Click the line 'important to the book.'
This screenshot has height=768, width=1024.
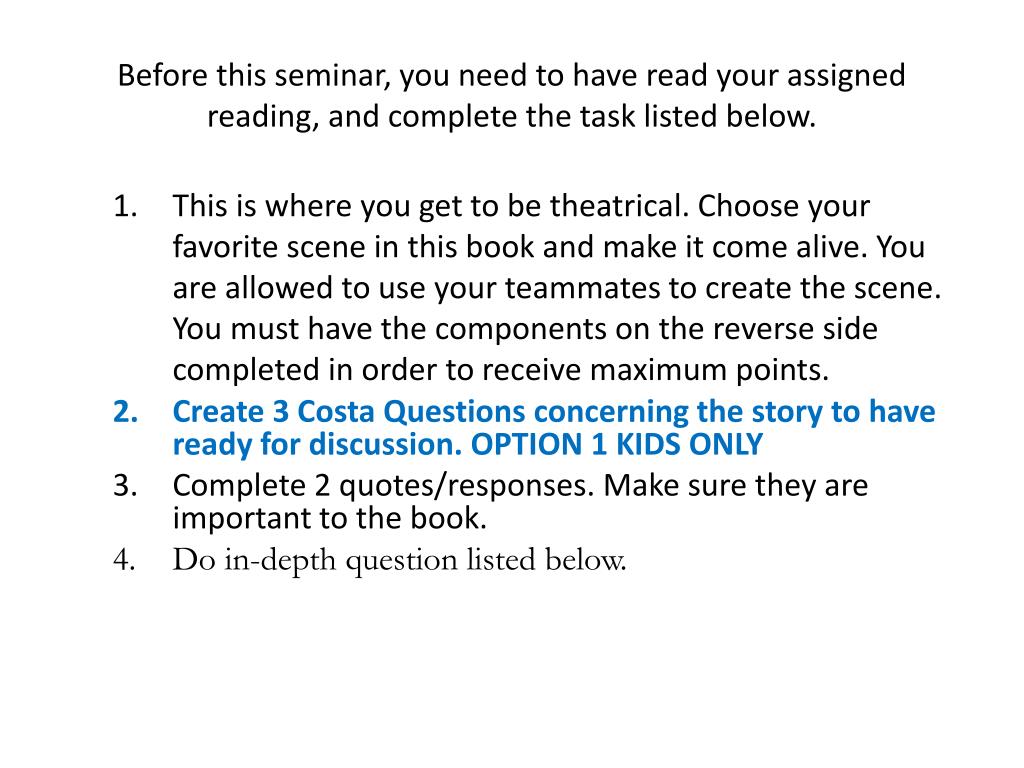(330, 519)
